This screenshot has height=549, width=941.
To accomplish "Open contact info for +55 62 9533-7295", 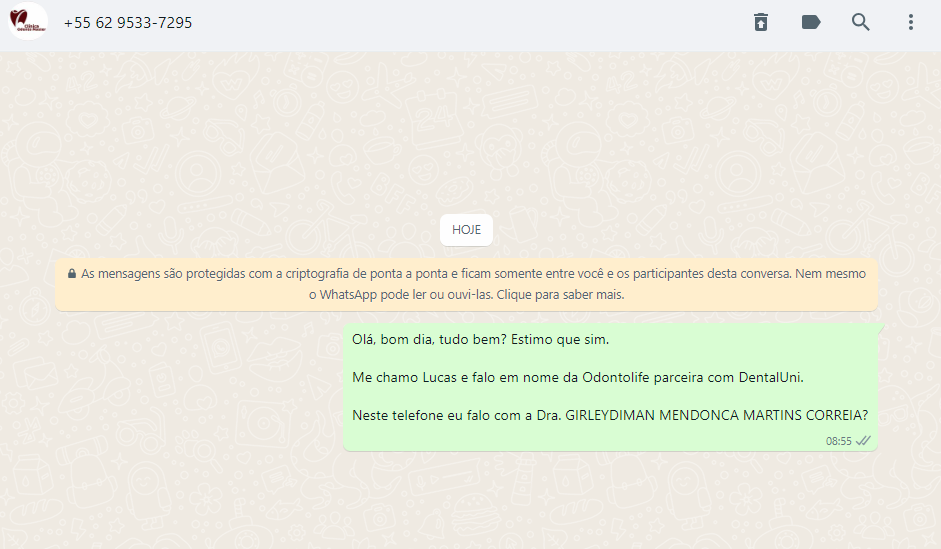I will click(128, 23).
